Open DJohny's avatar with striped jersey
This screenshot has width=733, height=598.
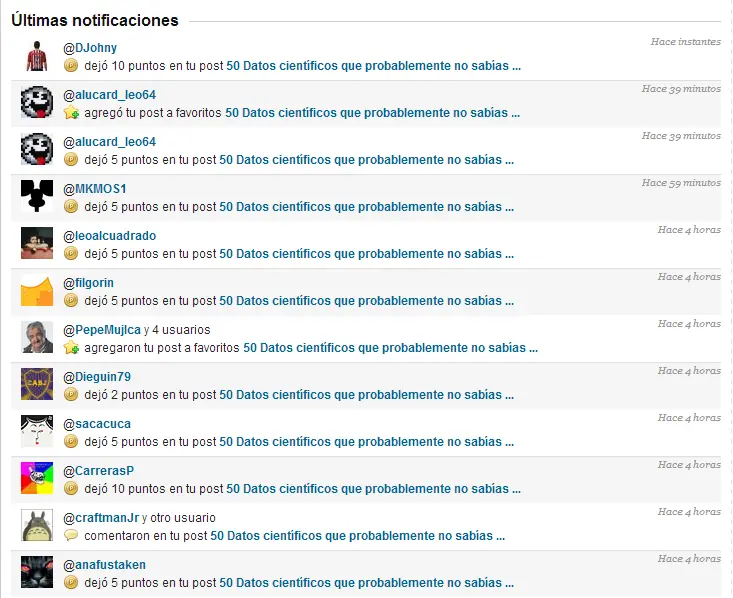pyautogui.click(x=37, y=56)
